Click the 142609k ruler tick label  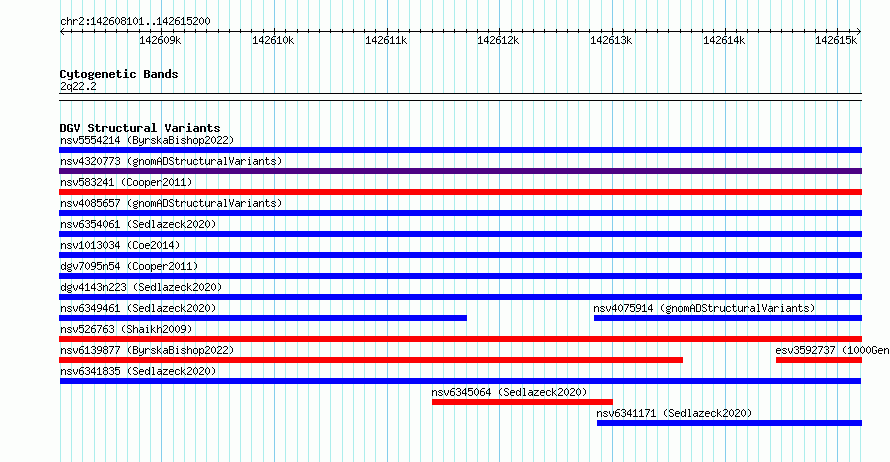pos(160,40)
